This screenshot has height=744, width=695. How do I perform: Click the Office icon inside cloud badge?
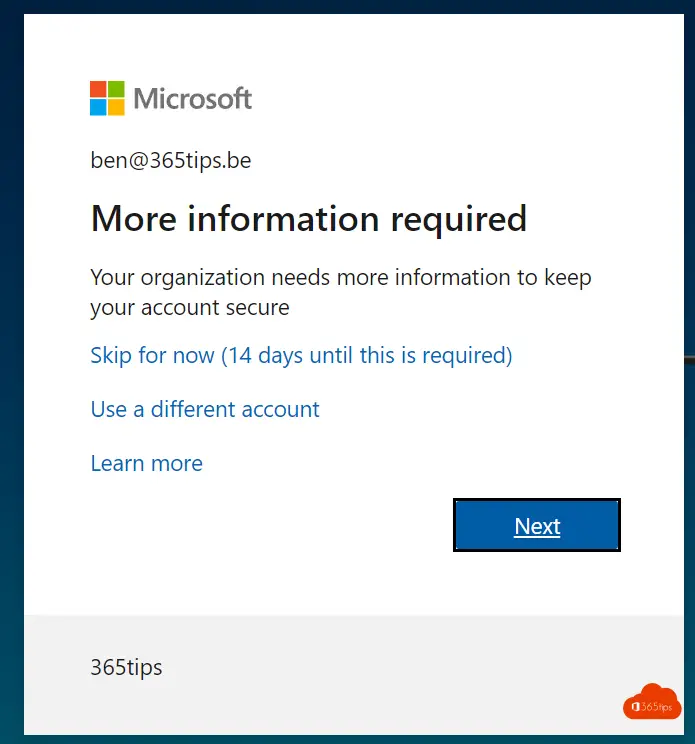point(636,707)
